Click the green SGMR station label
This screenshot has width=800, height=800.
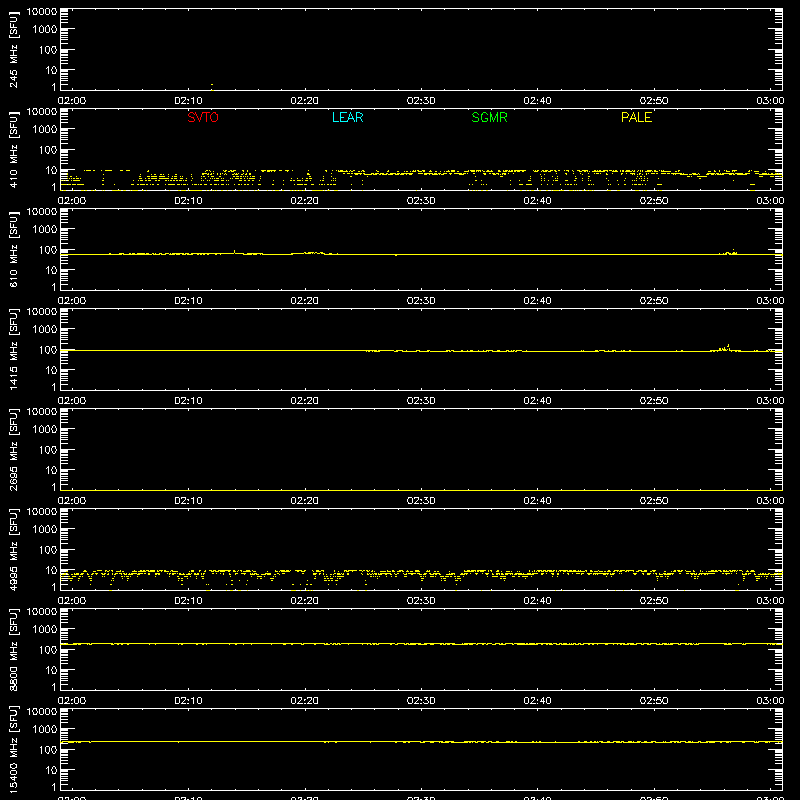[x=489, y=117]
